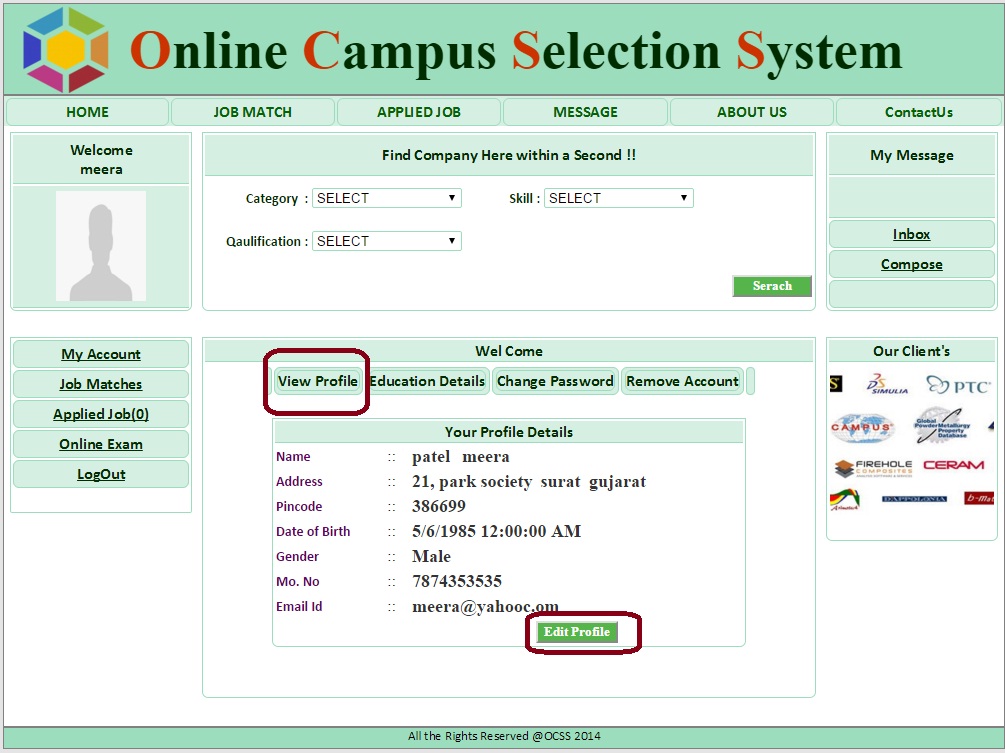Open the Inbox link in My Message

pyautogui.click(x=911, y=234)
